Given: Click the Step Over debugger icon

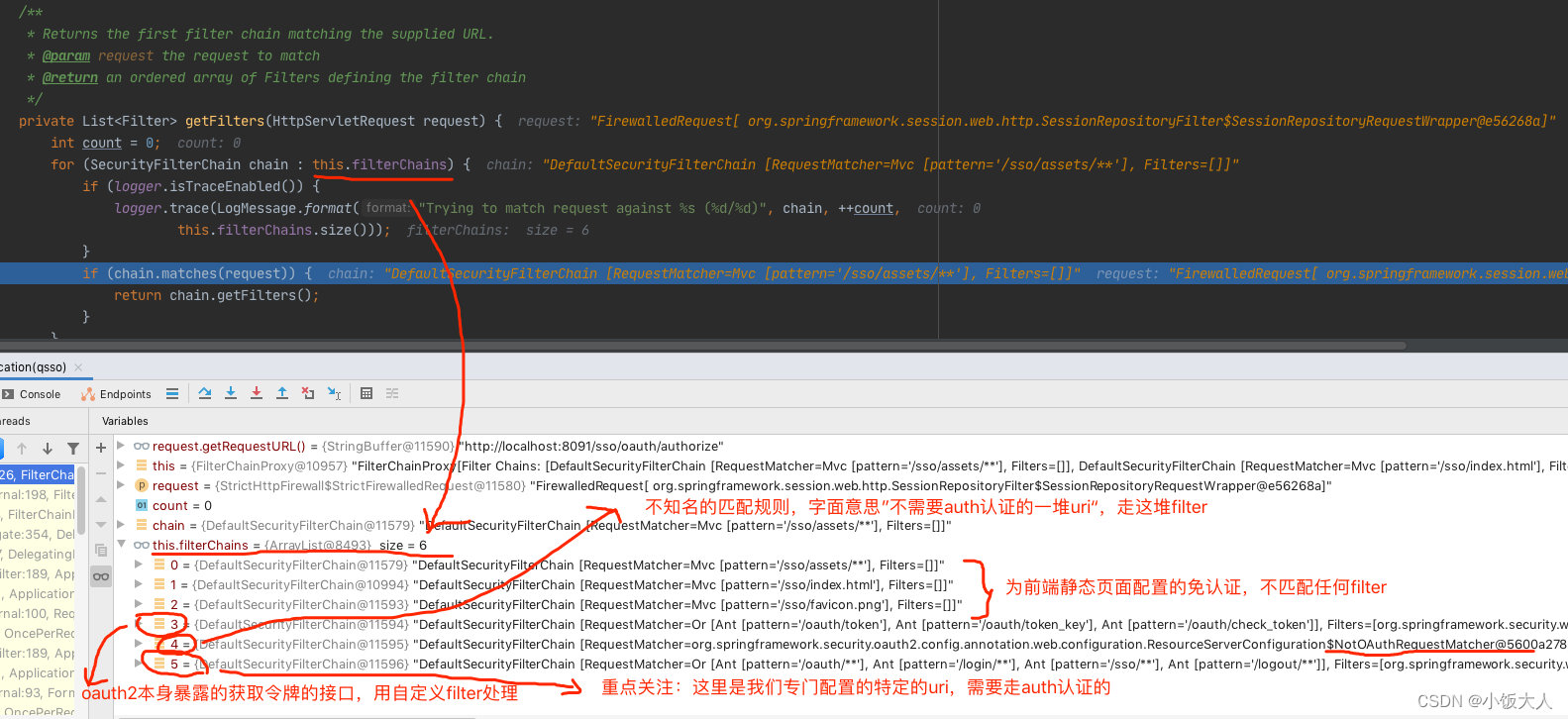Looking at the screenshot, I should tap(205, 393).
